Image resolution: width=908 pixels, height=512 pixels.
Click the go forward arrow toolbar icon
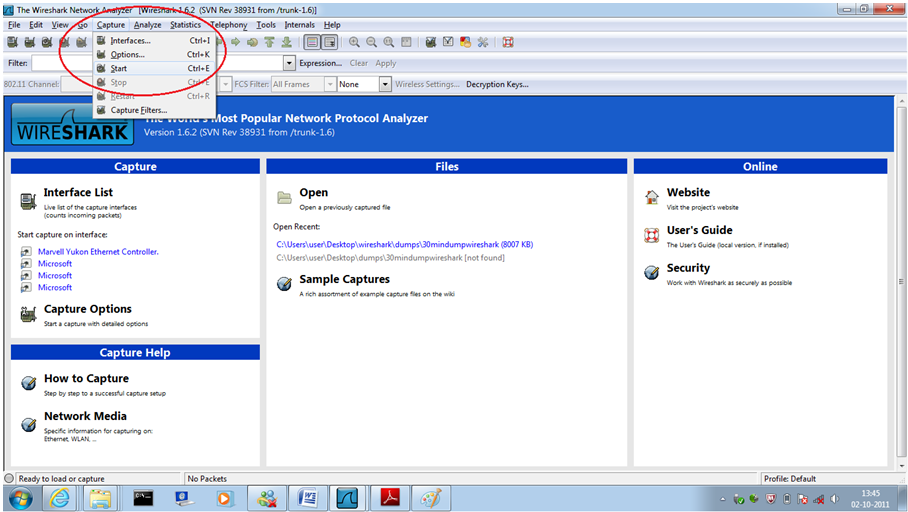point(236,42)
